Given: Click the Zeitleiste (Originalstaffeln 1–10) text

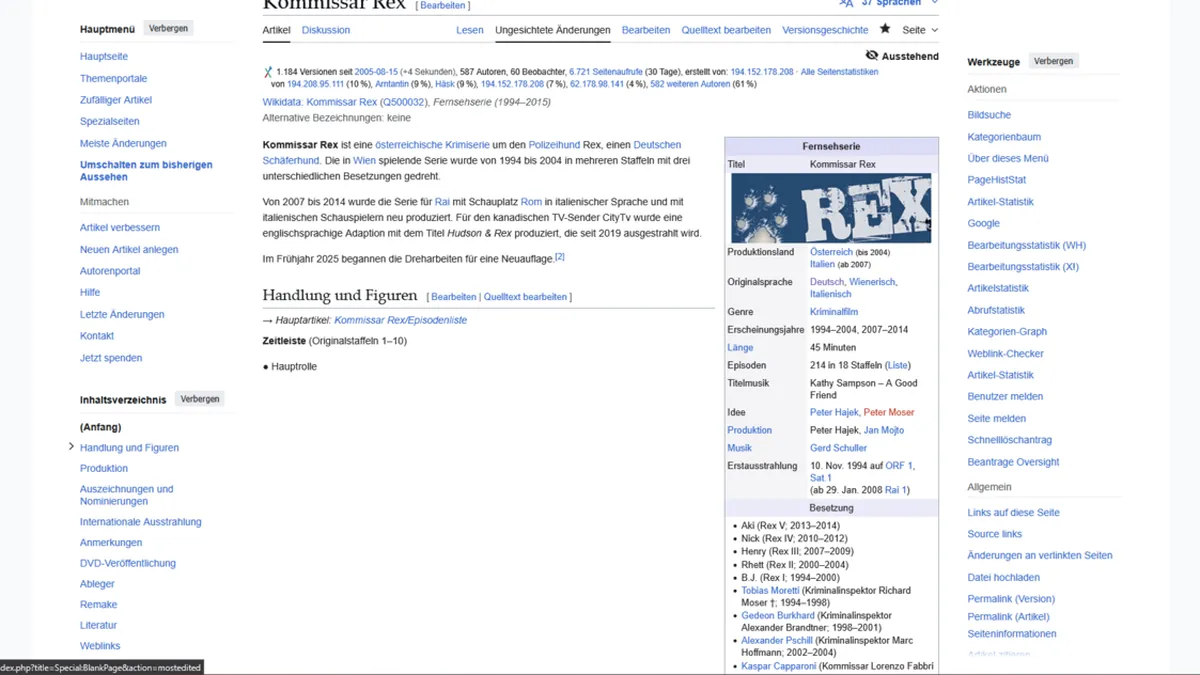Looking at the screenshot, I should (335, 341).
